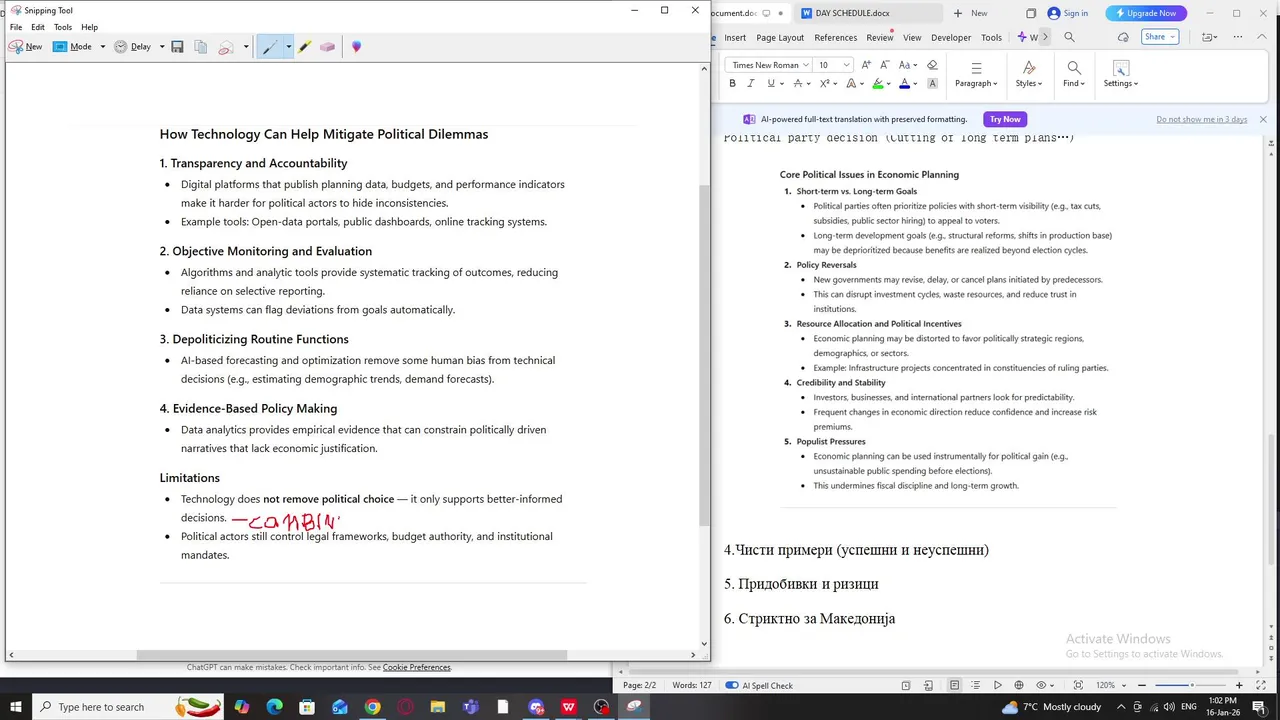Open the Insert ribbon tab
This screenshot has width=1280, height=720.
point(735,37)
